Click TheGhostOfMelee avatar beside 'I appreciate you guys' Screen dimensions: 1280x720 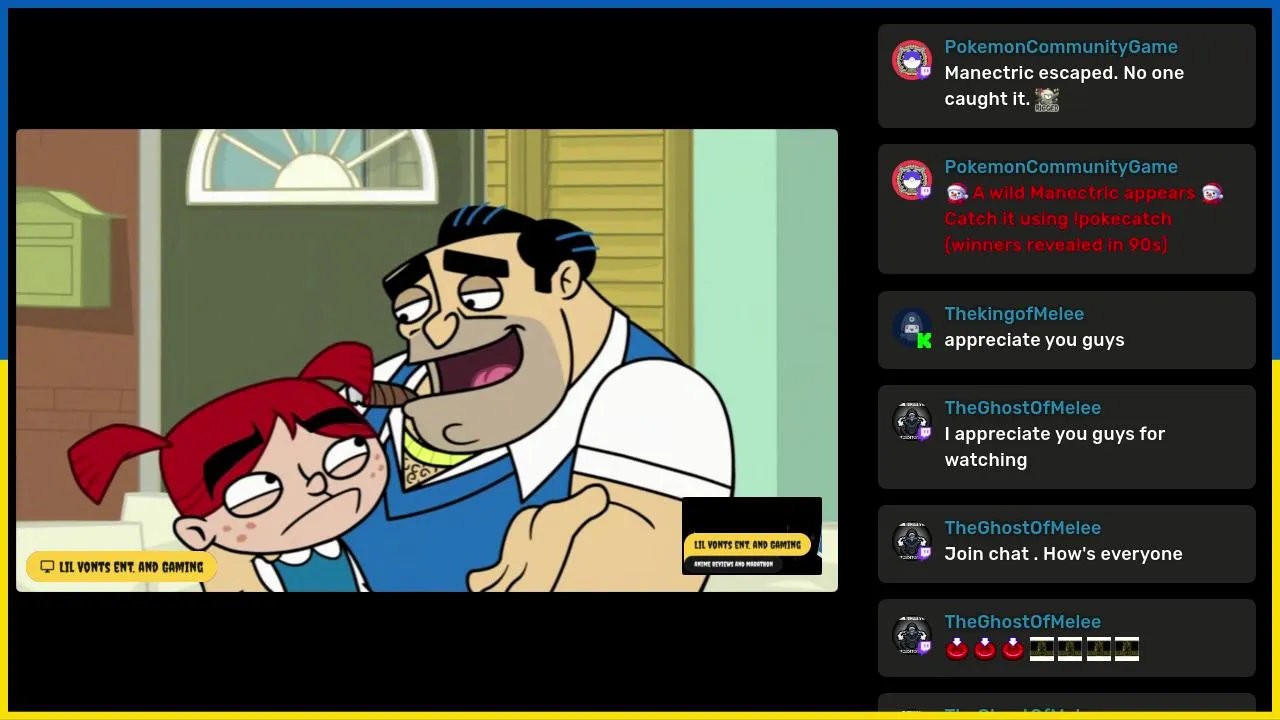point(911,421)
